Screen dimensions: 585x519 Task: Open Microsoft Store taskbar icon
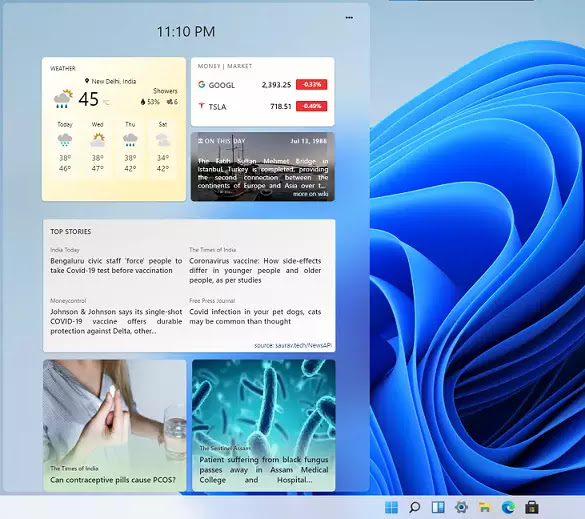(x=531, y=507)
